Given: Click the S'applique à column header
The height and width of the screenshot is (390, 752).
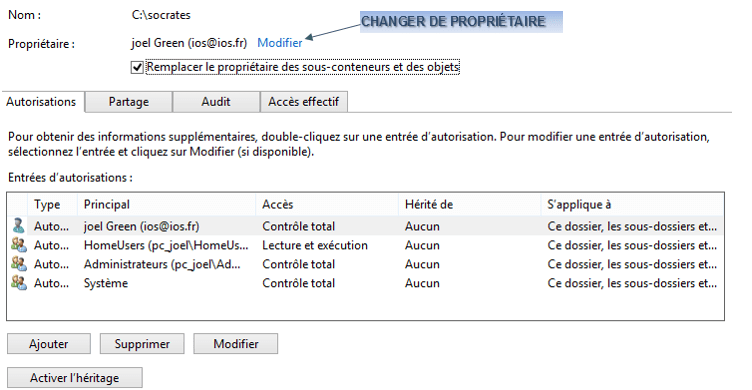Looking at the screenshot, I should click(x=632, y=204).
